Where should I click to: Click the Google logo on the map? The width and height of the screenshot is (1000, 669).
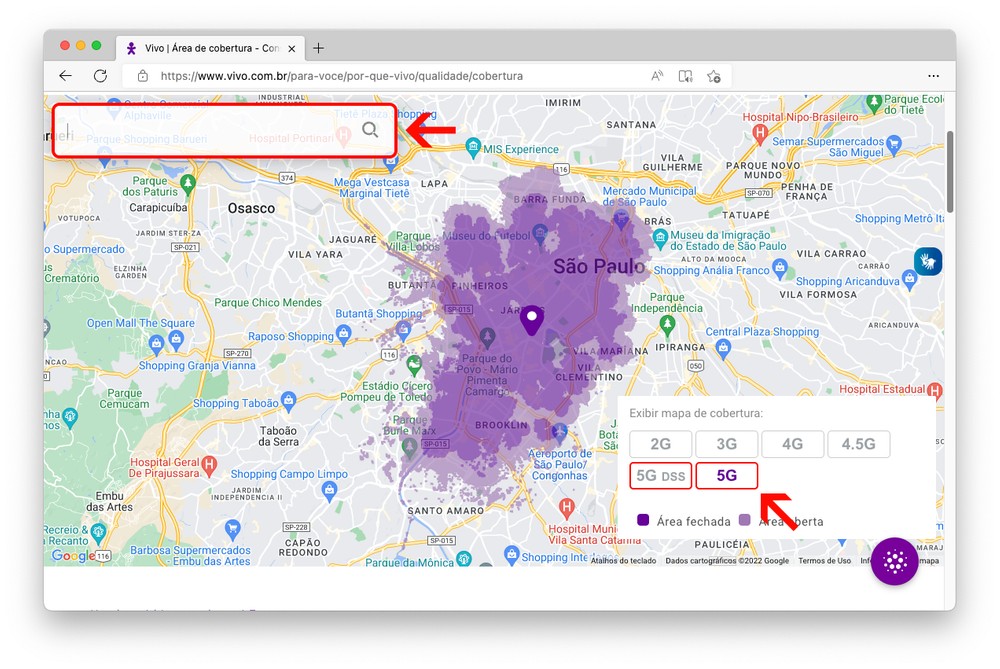point(73,555)
